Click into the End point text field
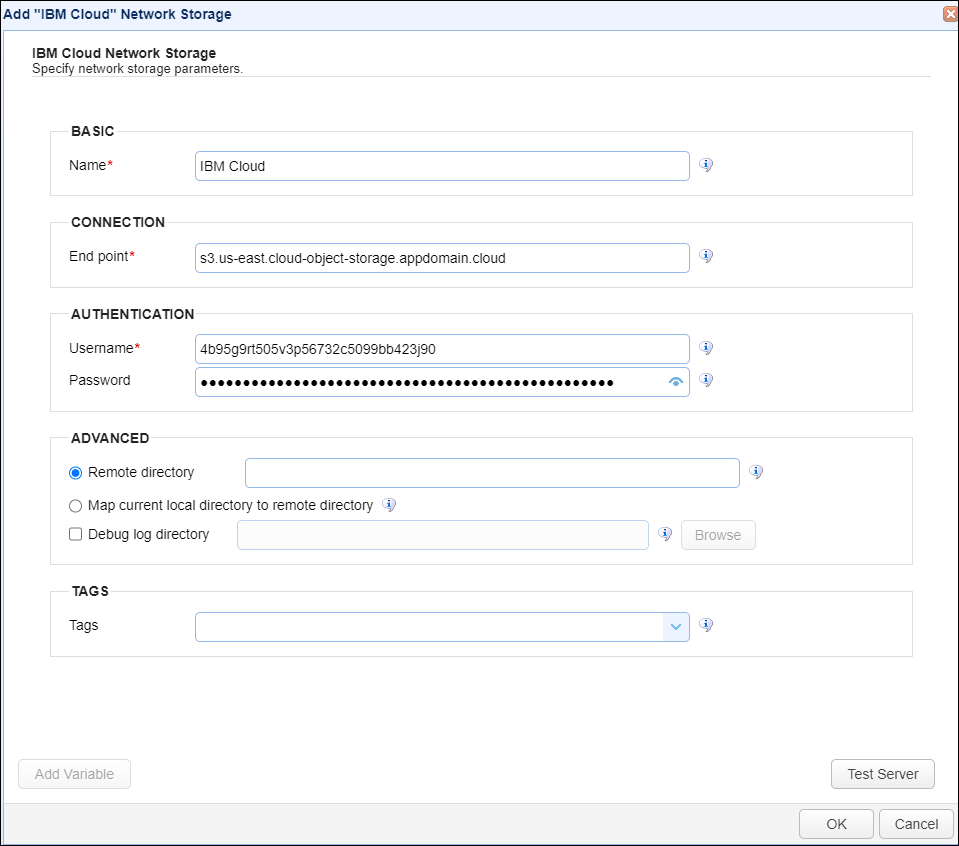959x846 pixels. 442,258
